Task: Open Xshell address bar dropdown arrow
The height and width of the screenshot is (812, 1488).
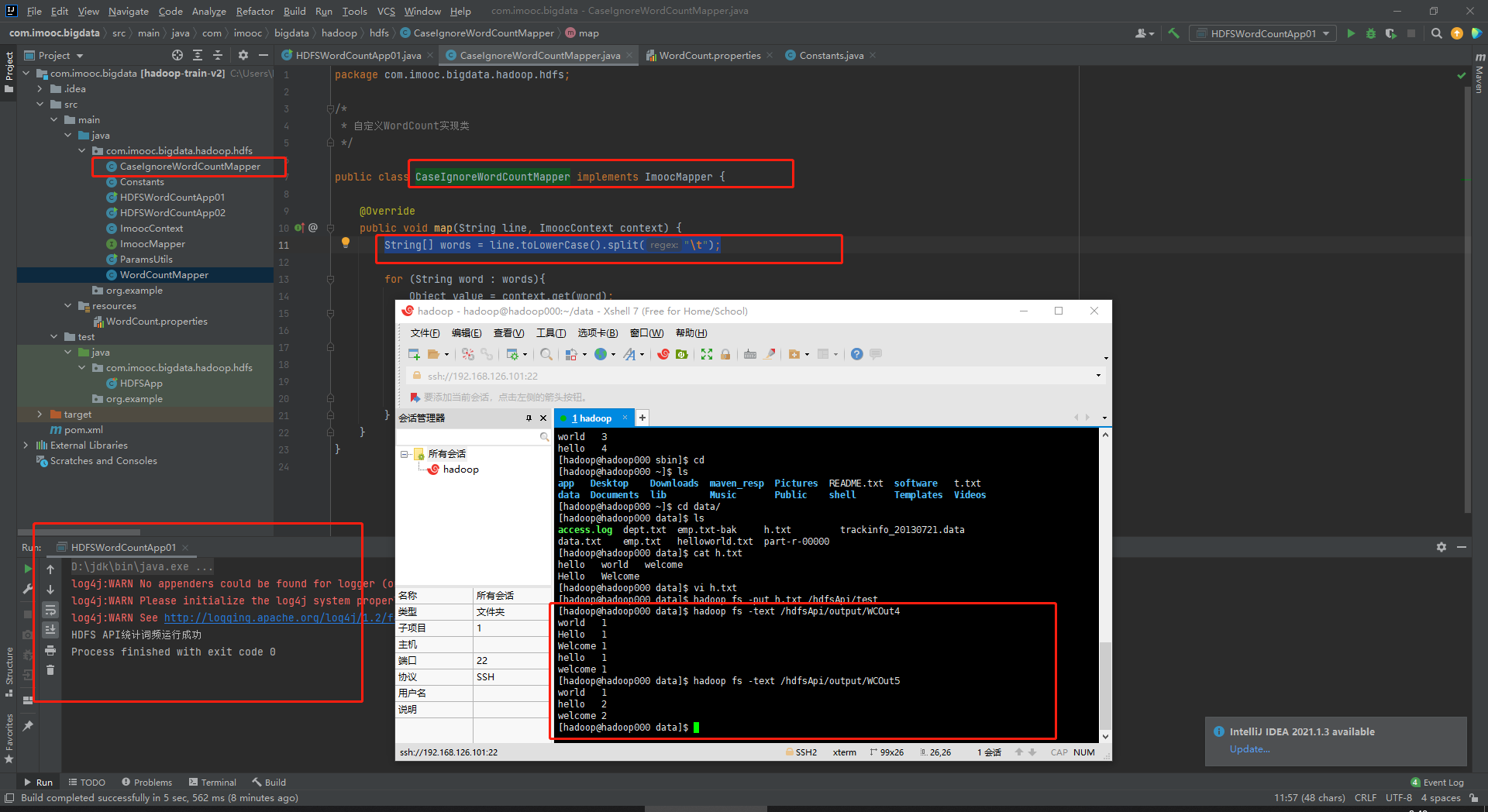Action: 1098,376
